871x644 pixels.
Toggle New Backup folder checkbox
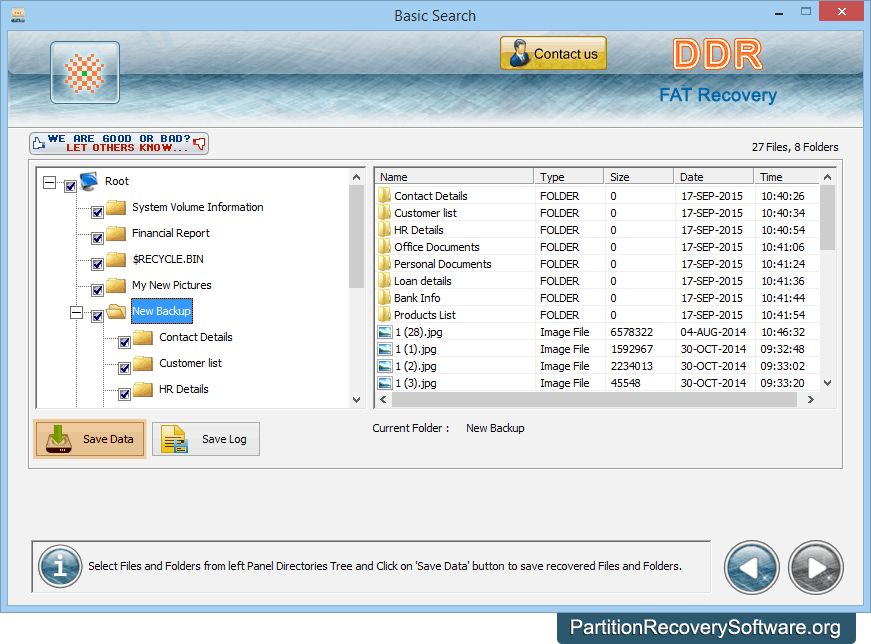[x=97, y=316]
